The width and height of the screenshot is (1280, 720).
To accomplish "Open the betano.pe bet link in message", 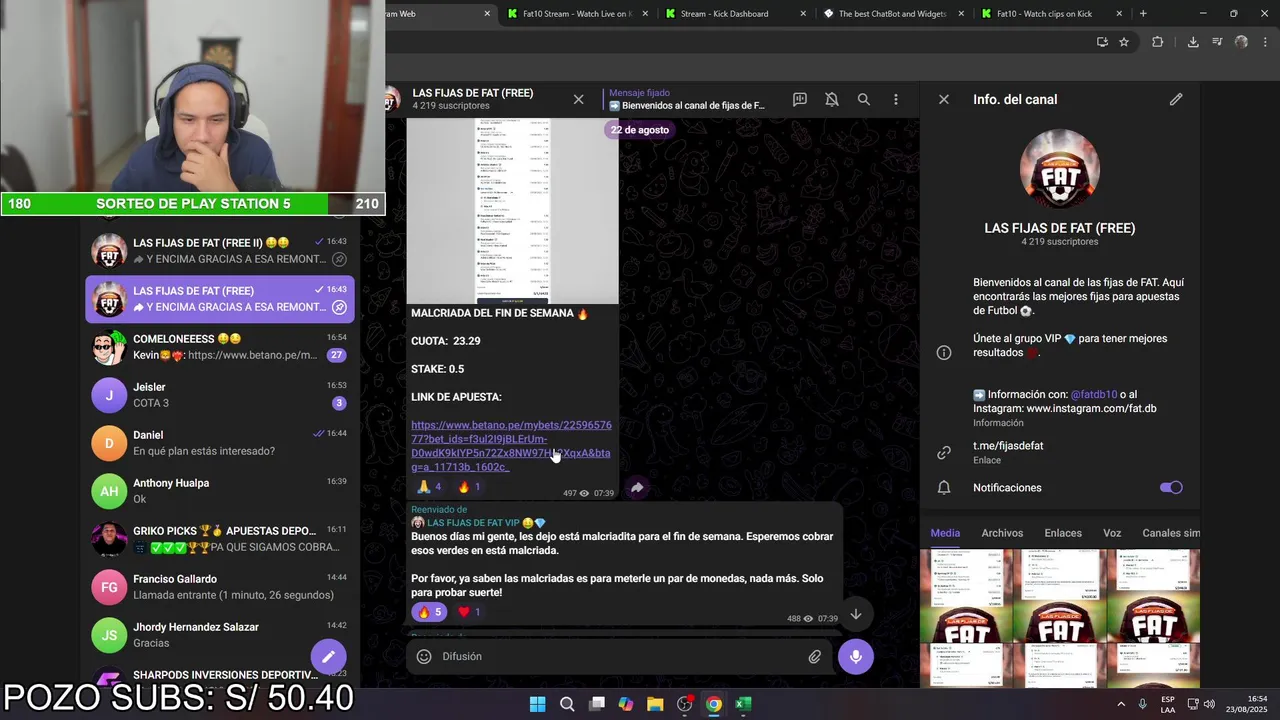I will click(x=511, y=446).
